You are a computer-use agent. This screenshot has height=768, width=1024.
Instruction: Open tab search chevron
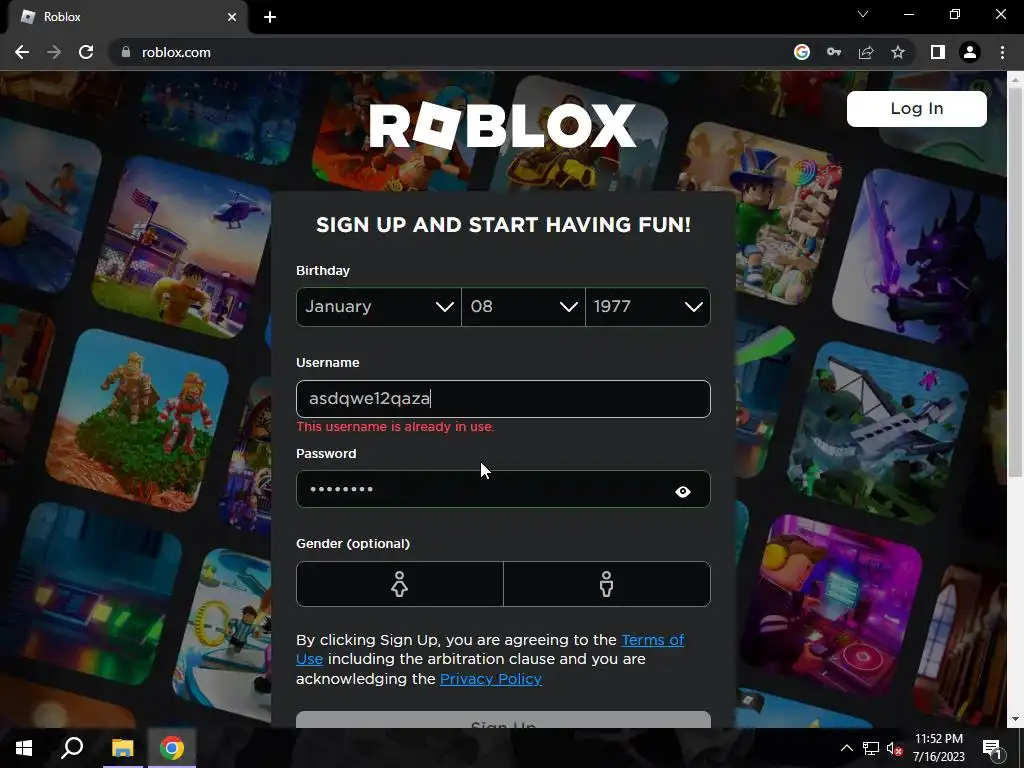click(x=863, y=14)
